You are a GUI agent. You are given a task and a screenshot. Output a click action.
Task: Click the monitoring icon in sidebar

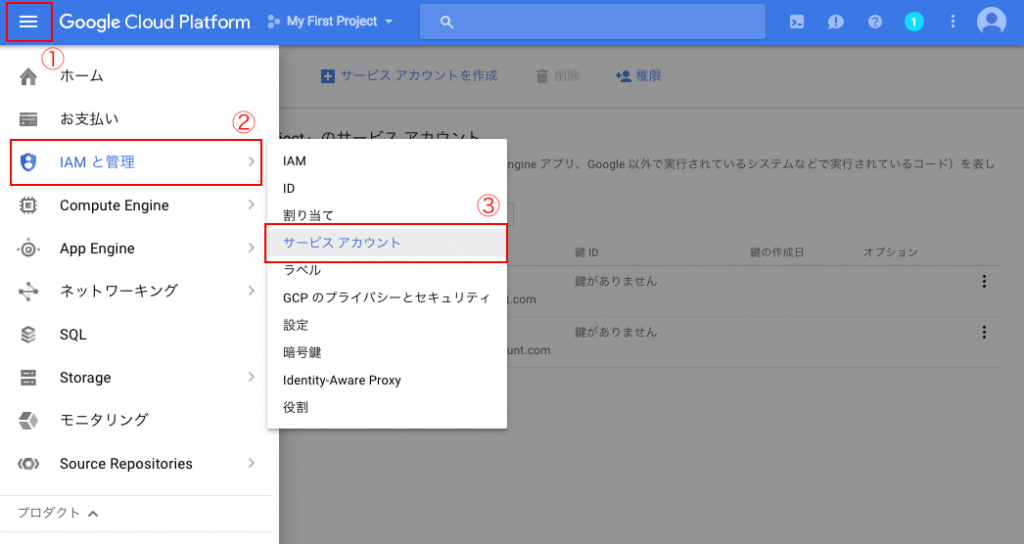pos(28,421)
